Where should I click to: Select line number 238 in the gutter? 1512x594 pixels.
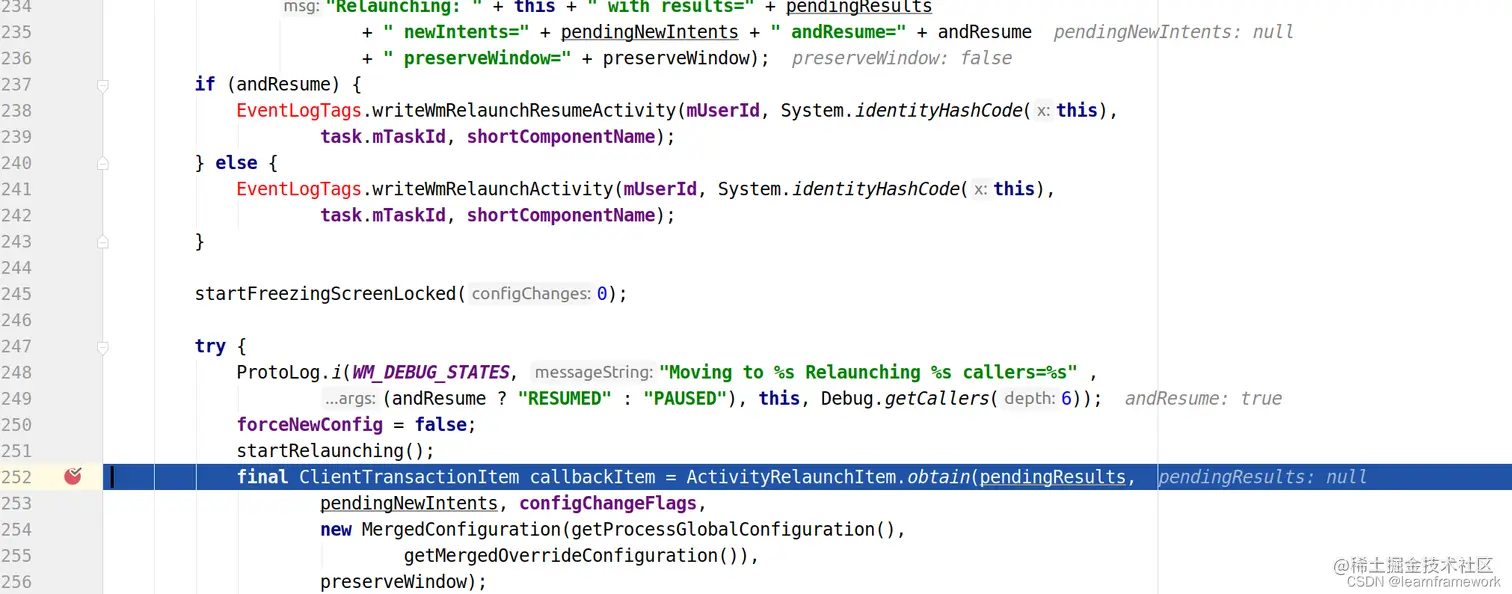click(x=17, y=111)
